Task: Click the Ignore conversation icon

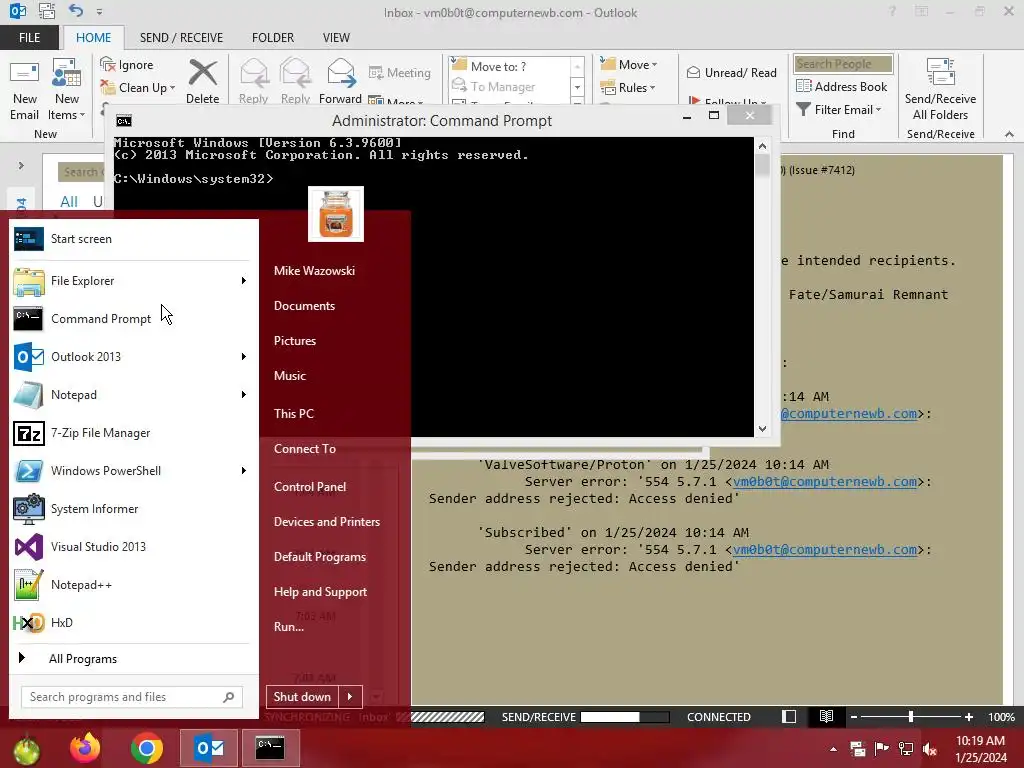Action: tap(107, 64)
